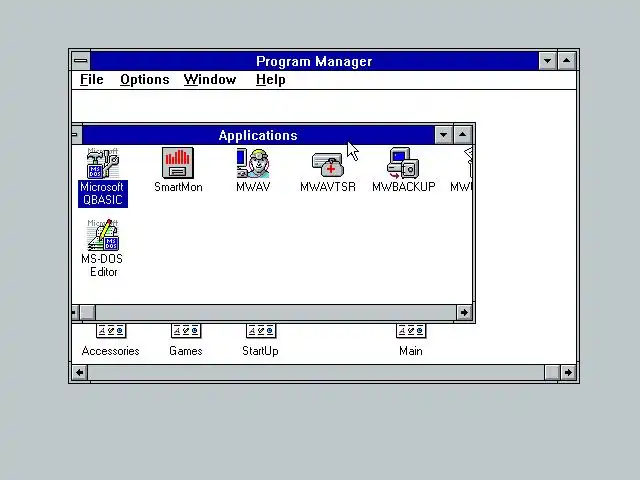Minimize the Program Manager window

pos(547,61)
